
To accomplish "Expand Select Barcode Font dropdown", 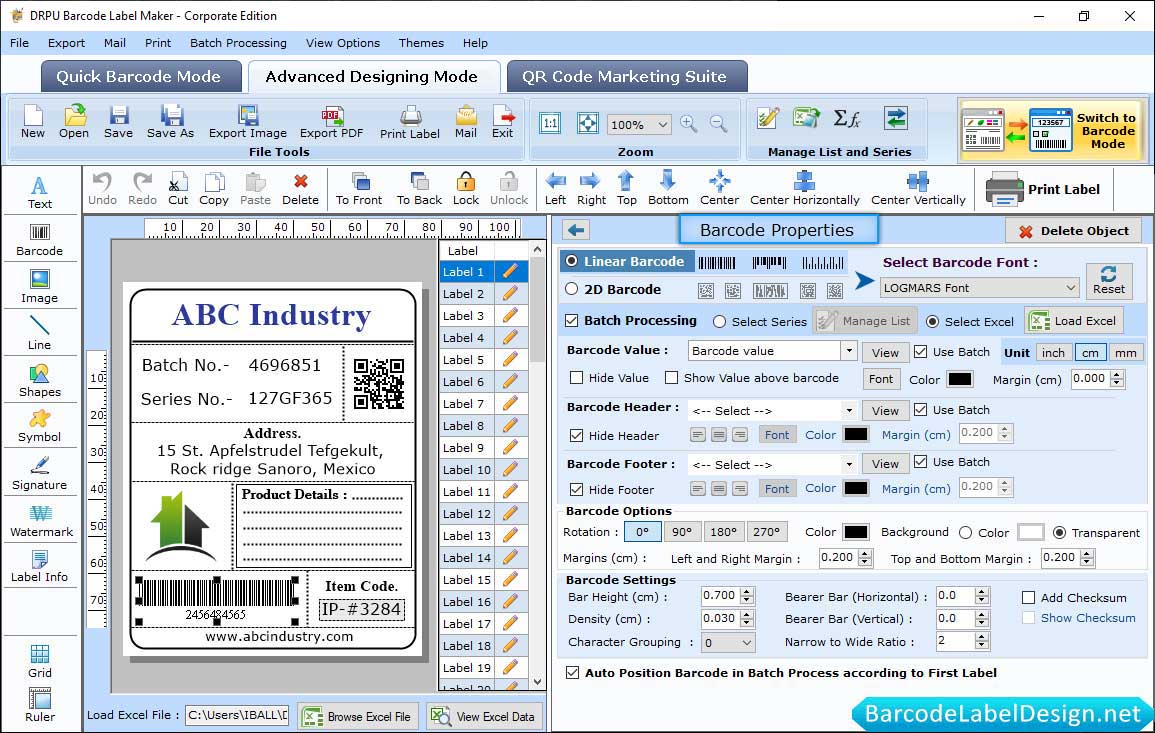I will pos(1070,288).
